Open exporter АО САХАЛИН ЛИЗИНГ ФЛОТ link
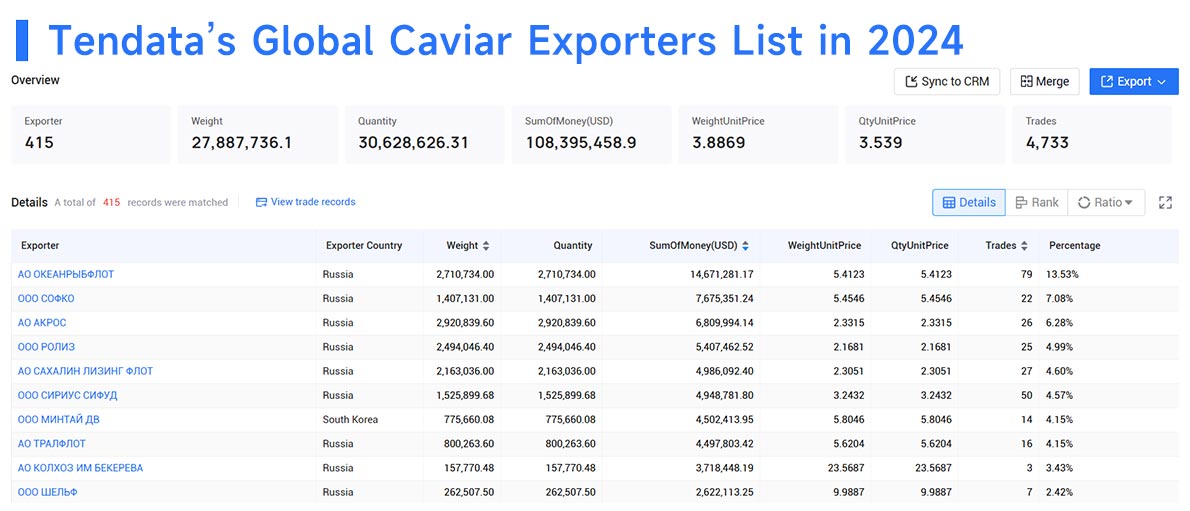This screenshot has width=1190, height=511. tap(86, 371)
